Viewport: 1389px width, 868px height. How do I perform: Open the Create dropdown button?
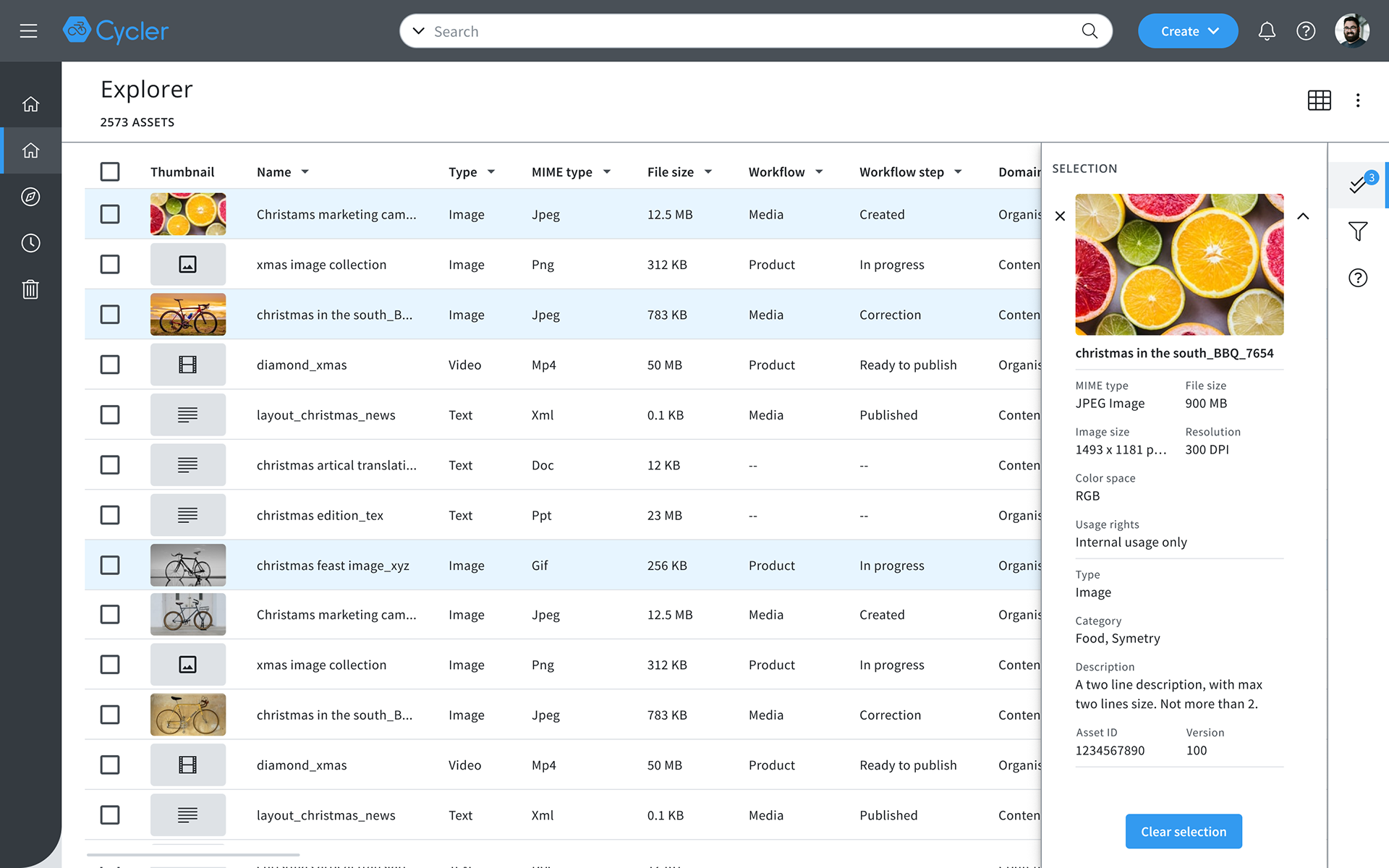[1187, 30]
